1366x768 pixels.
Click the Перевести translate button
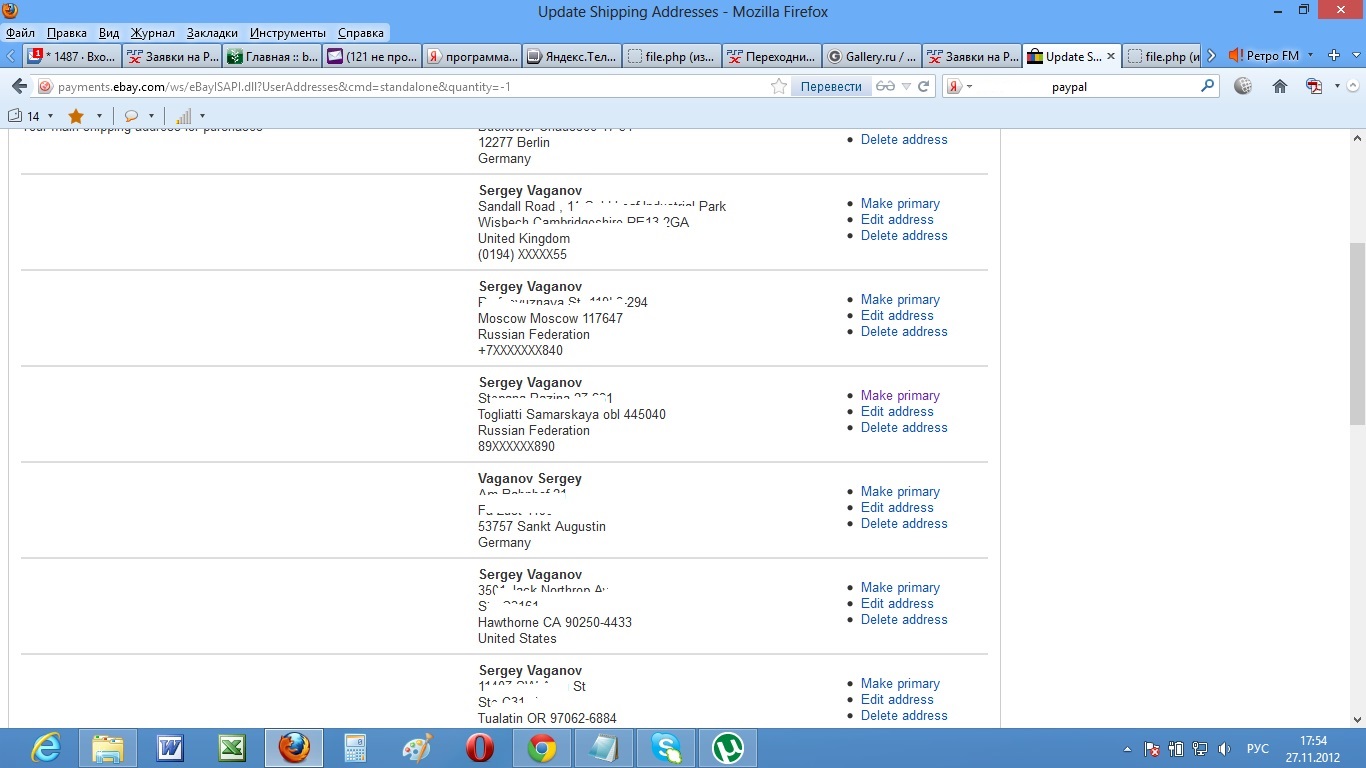[831, 87]
